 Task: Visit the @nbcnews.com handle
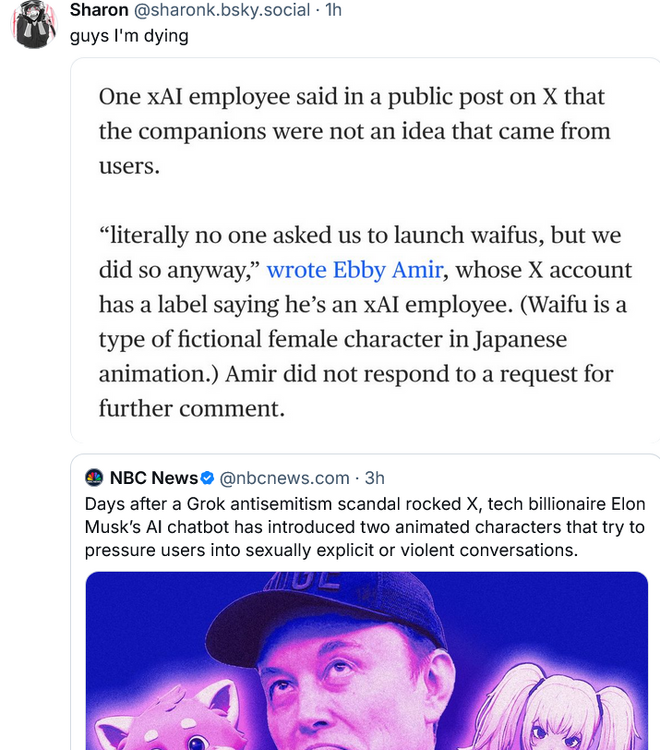pyautogui.click(x=284, y=478)
